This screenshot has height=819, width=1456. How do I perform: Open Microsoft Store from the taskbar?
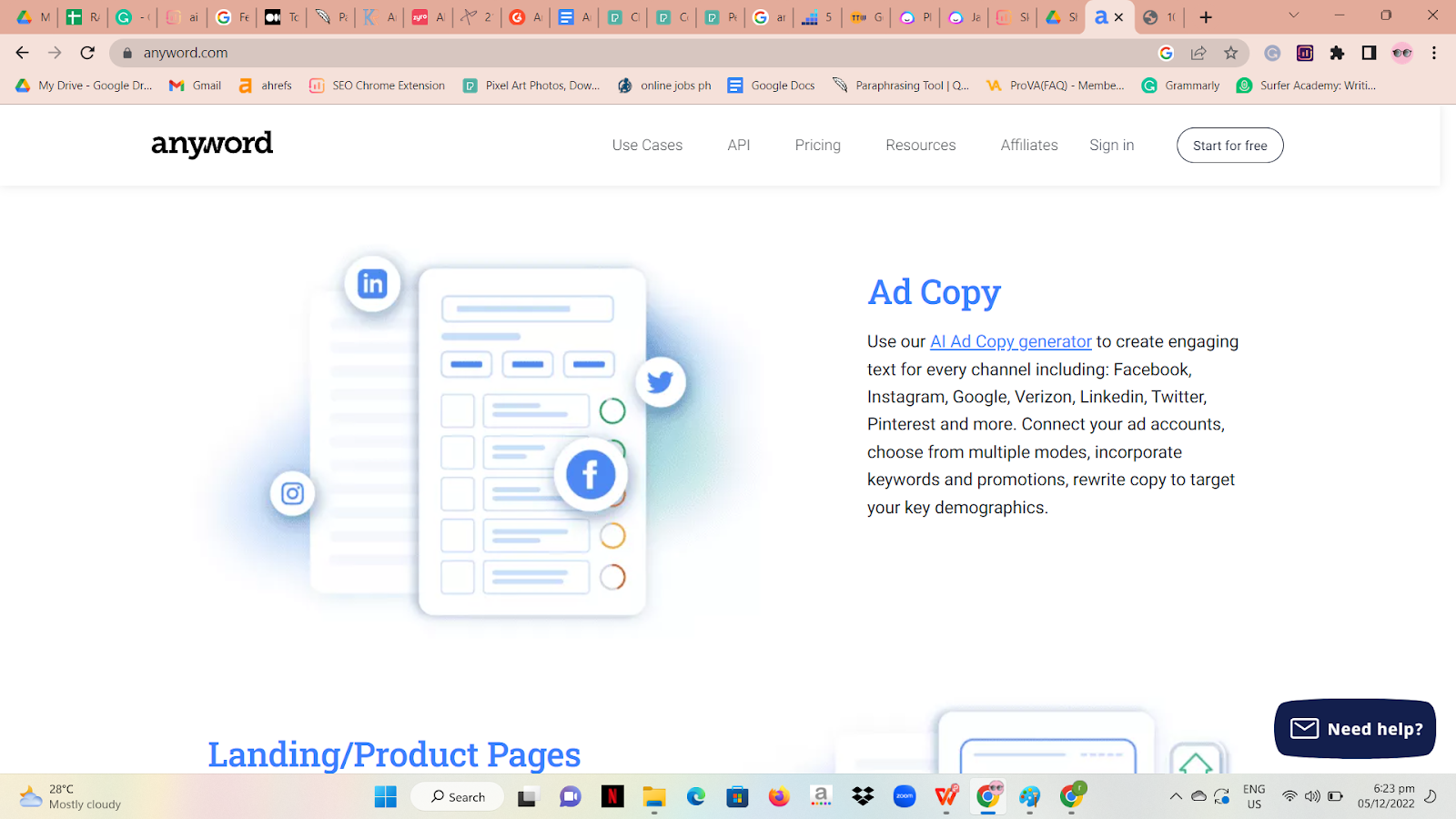coord(737,797)
